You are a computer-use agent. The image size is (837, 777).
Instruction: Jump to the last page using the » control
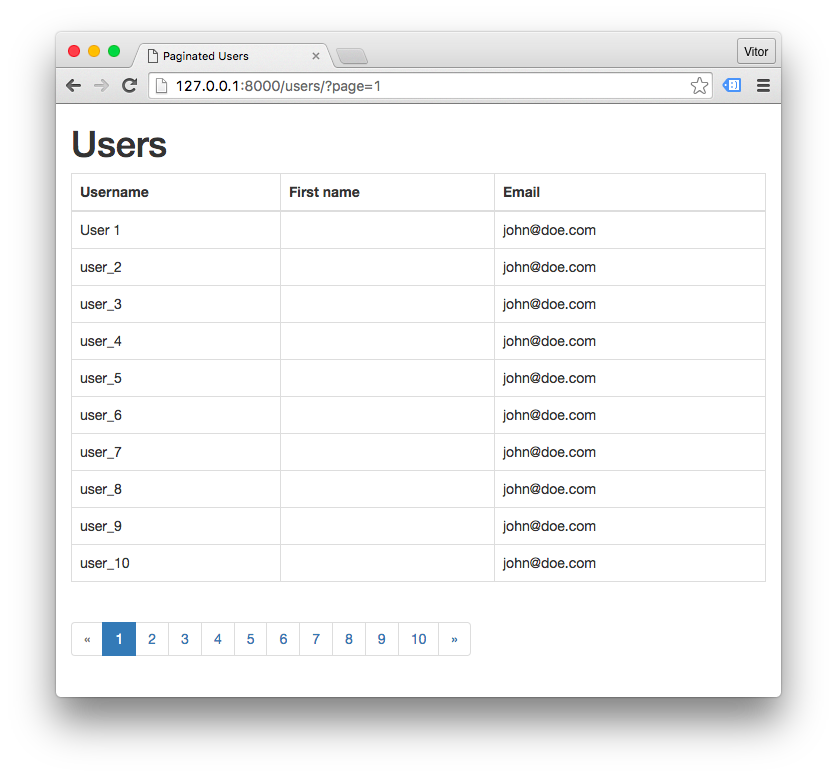454,639
